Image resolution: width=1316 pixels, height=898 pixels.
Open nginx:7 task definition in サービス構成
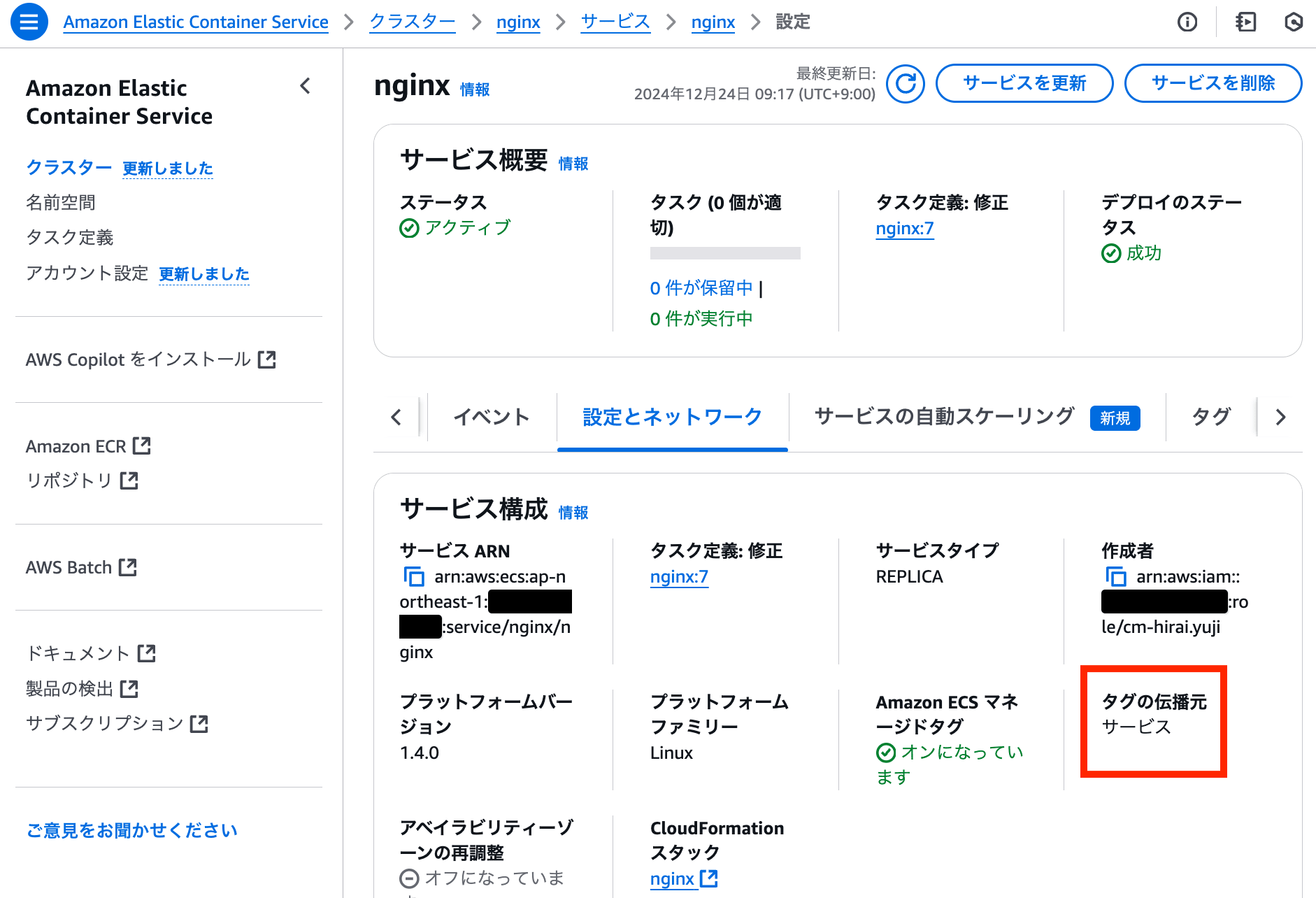point(679,577)
